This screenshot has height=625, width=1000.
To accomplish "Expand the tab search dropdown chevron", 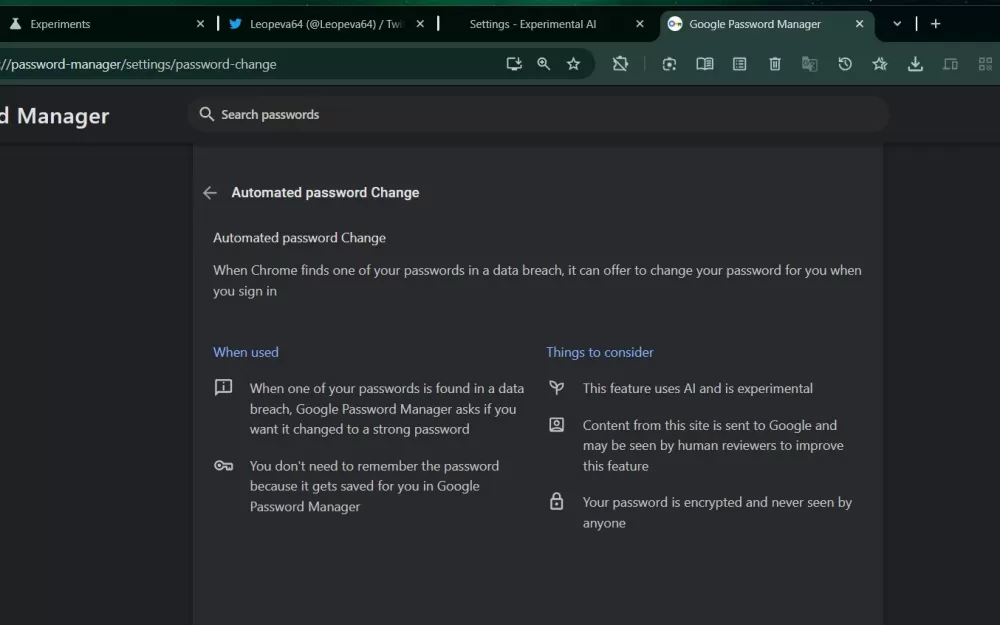I will [897, 24].
